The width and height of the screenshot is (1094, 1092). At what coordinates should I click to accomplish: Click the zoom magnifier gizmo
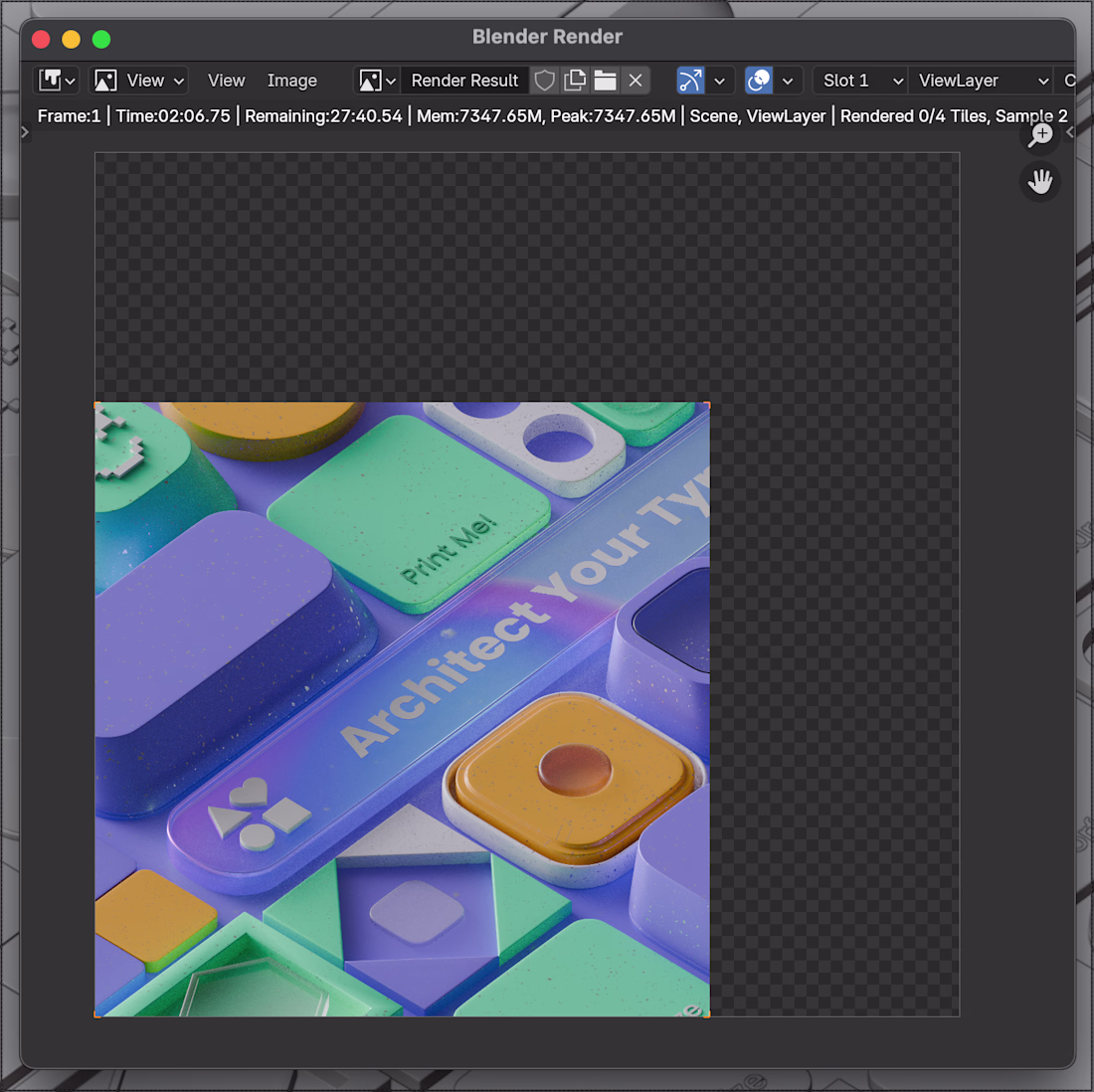pyautogui.click(x=1040, y=135)
